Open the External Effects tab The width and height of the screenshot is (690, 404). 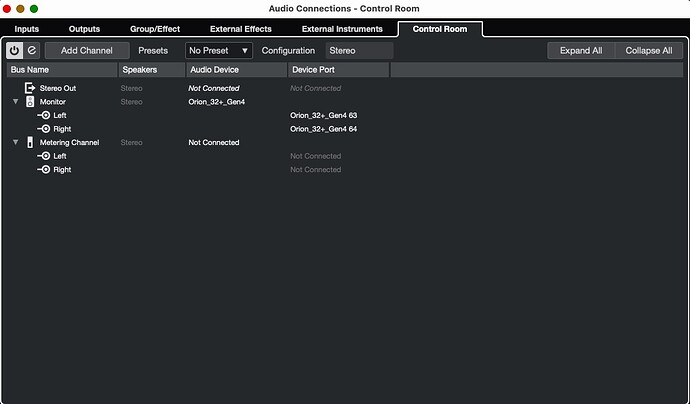(x=241, y=29)
